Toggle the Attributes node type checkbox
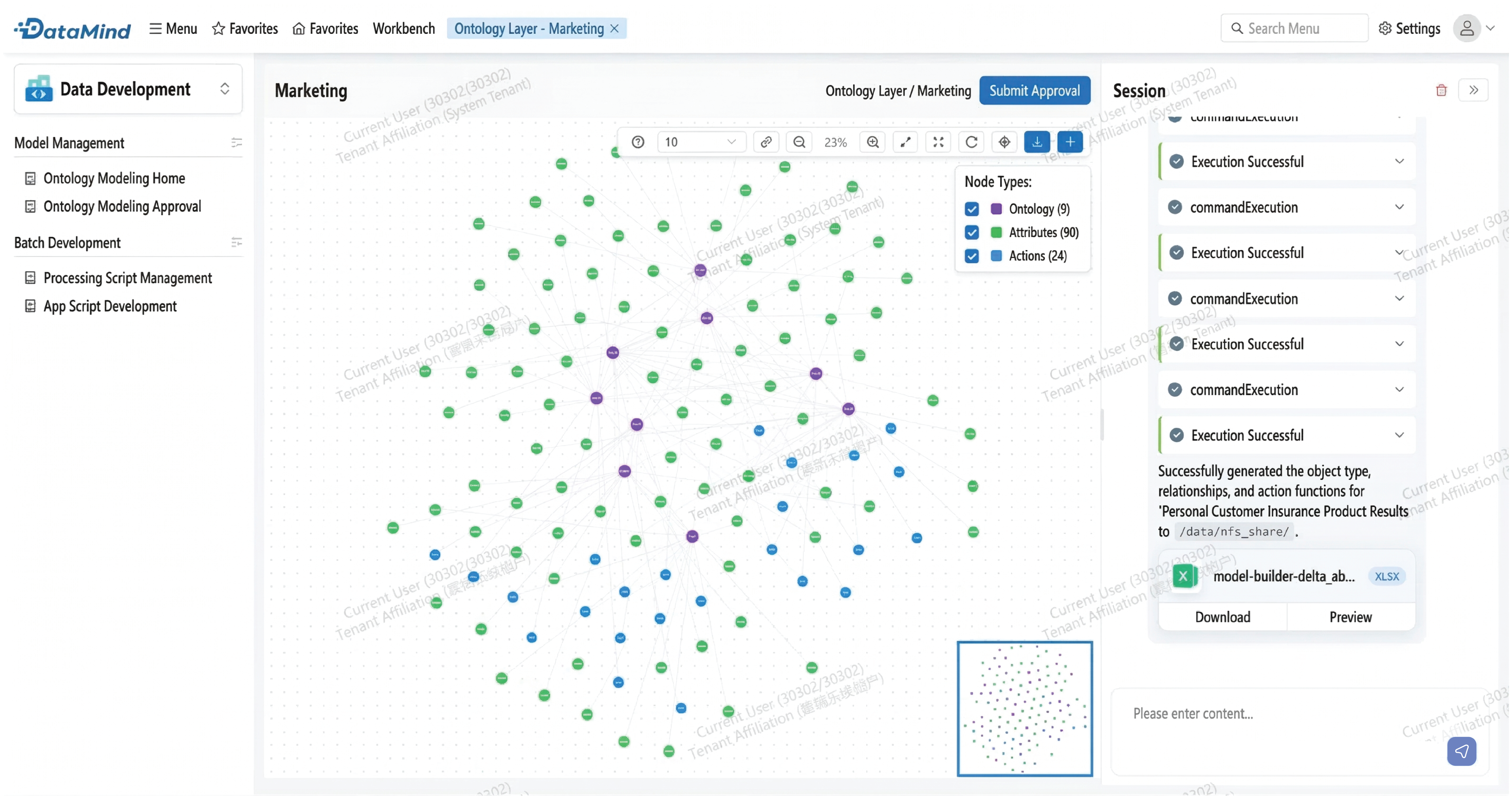Screen dimensions: 1512x799 [x=971, y=232]
